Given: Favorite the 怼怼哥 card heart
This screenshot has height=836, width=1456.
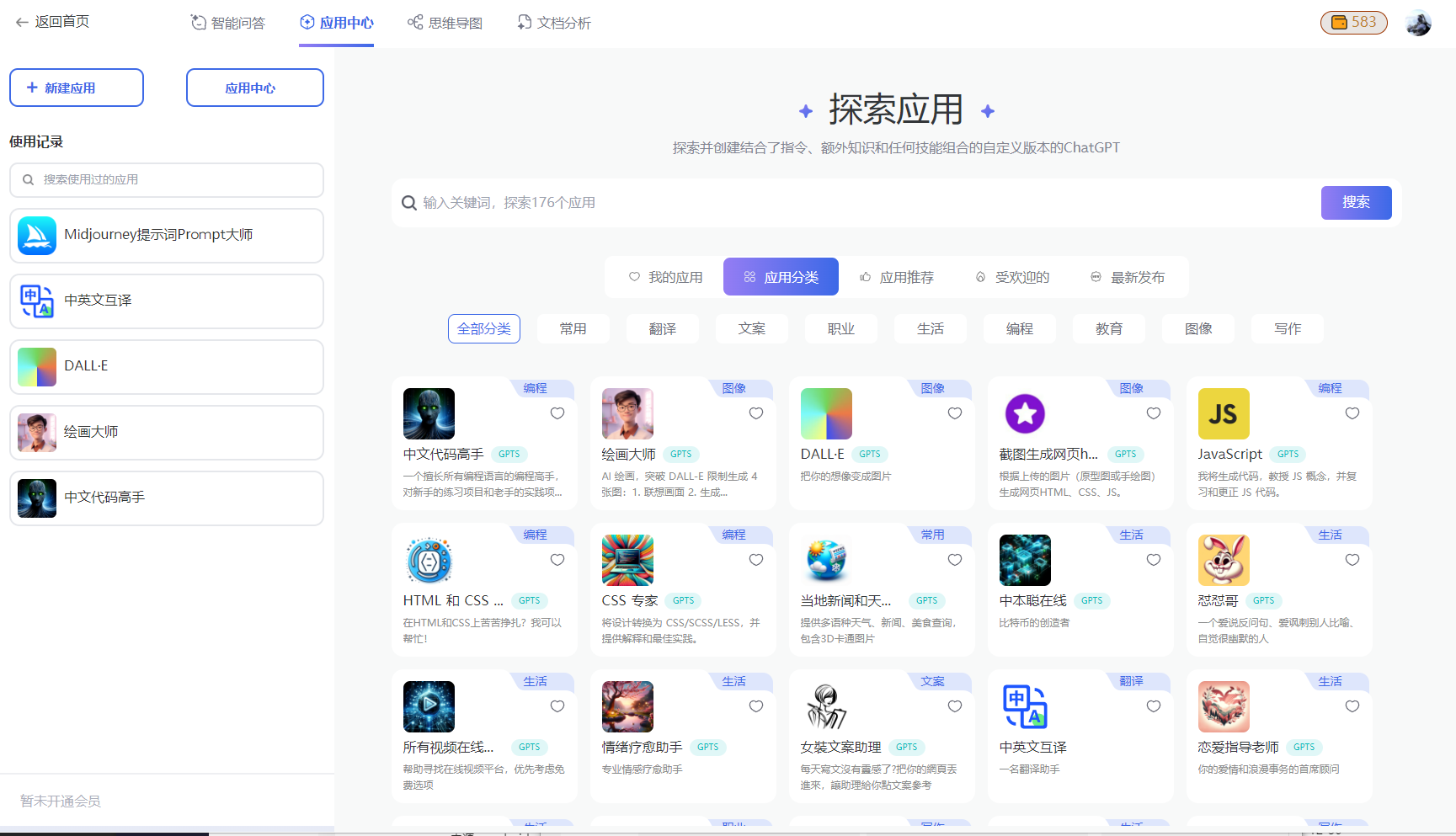Looking at the screenshot, I should click(1352, 560).
